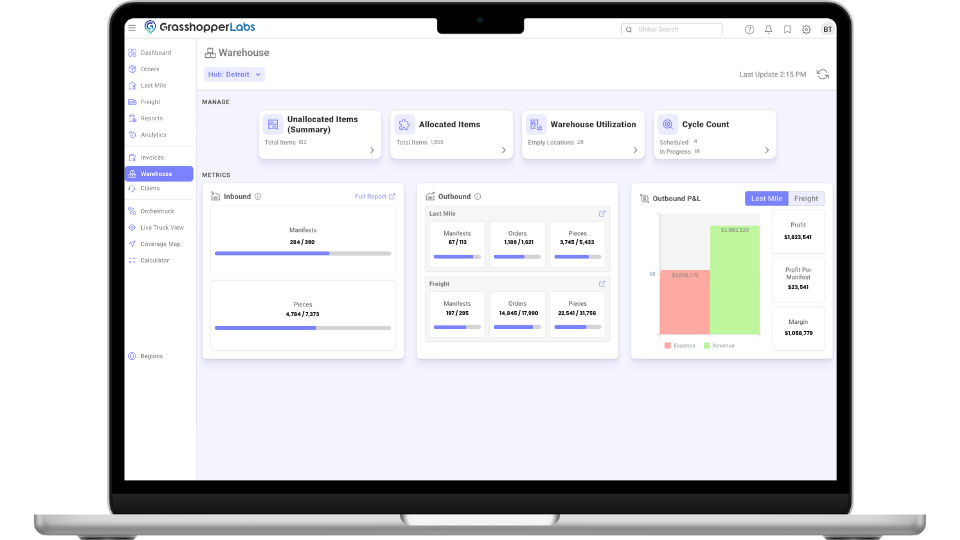This screenshot has height=540, width=960.
Task: Open Freight section external link icon
Action: point(602,284)
